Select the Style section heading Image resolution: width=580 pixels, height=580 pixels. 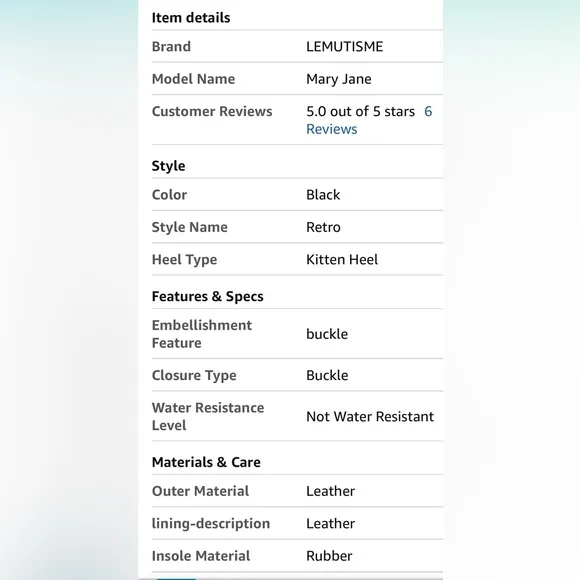pos(168,166)
